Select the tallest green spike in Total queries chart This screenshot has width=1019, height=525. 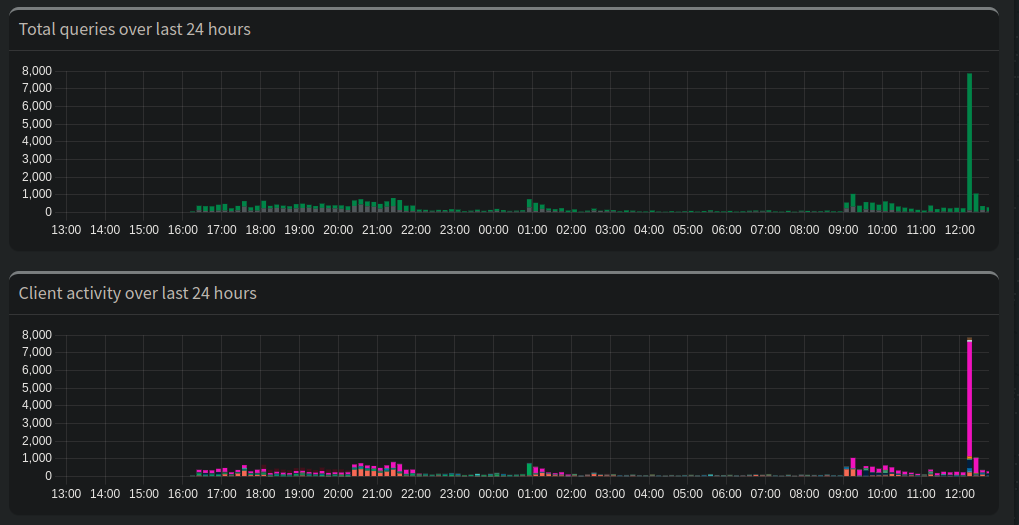pyautogui.click(x=970, y=142)
